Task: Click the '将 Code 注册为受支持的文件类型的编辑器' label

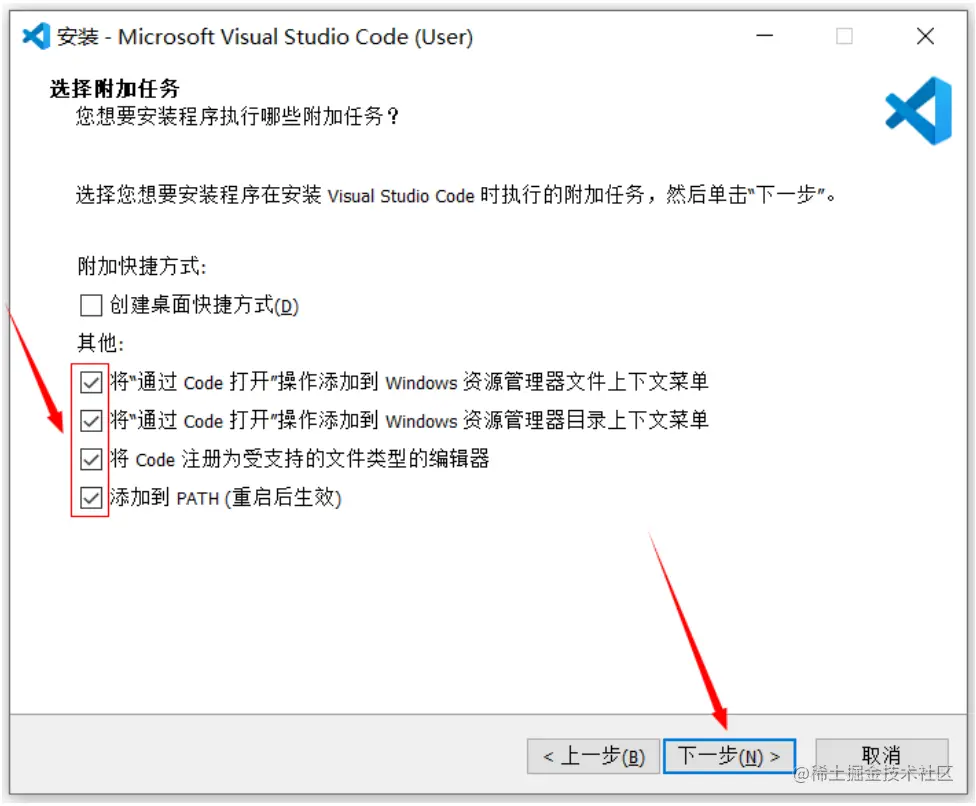Action: click(299, 459)
